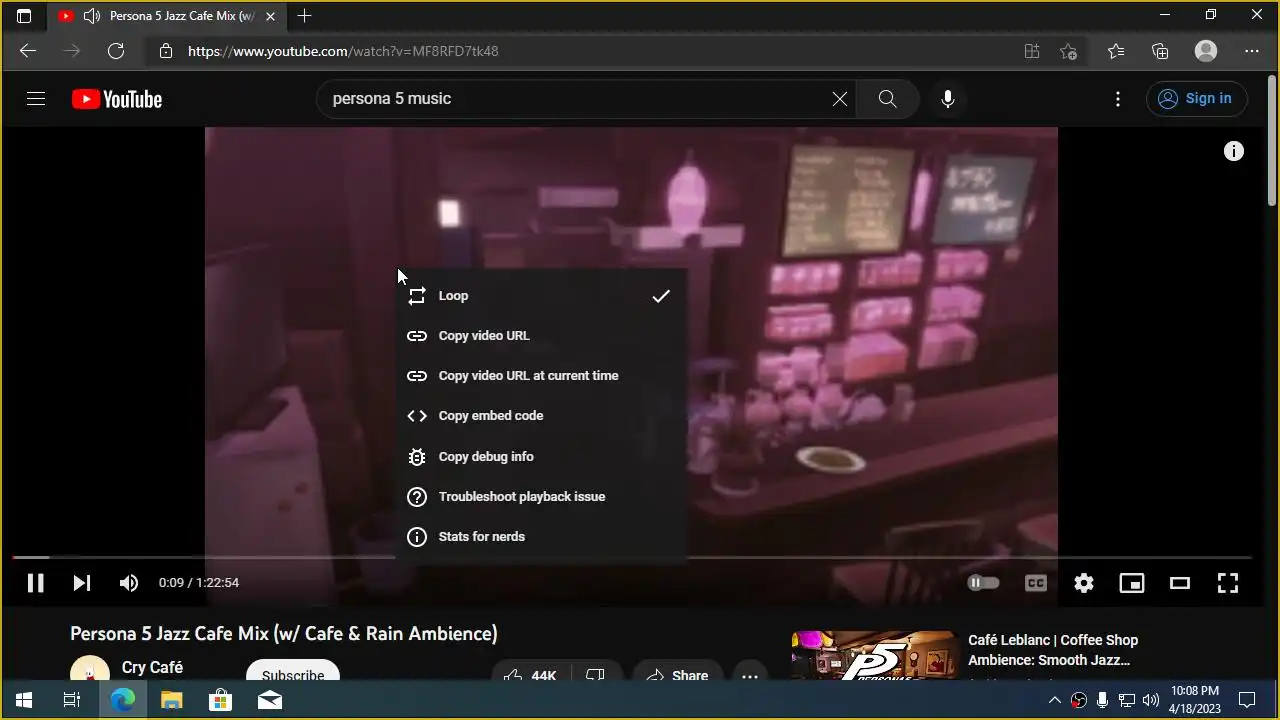1280x720 pixels.
Task: Select Copy video URL
Action: click(x=540, y=336)
